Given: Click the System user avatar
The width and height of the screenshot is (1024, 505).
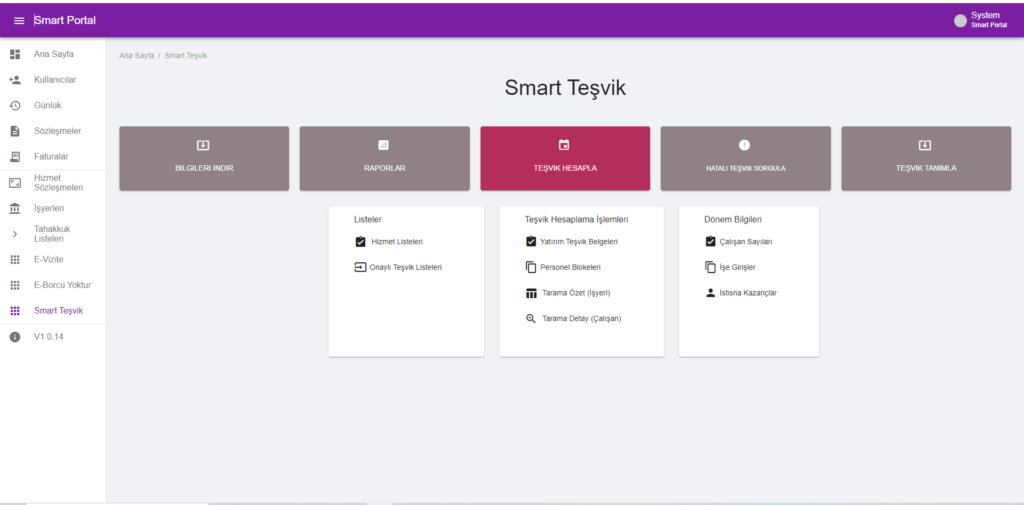Looking at the screenshot, I should click(x=960, y=20).
